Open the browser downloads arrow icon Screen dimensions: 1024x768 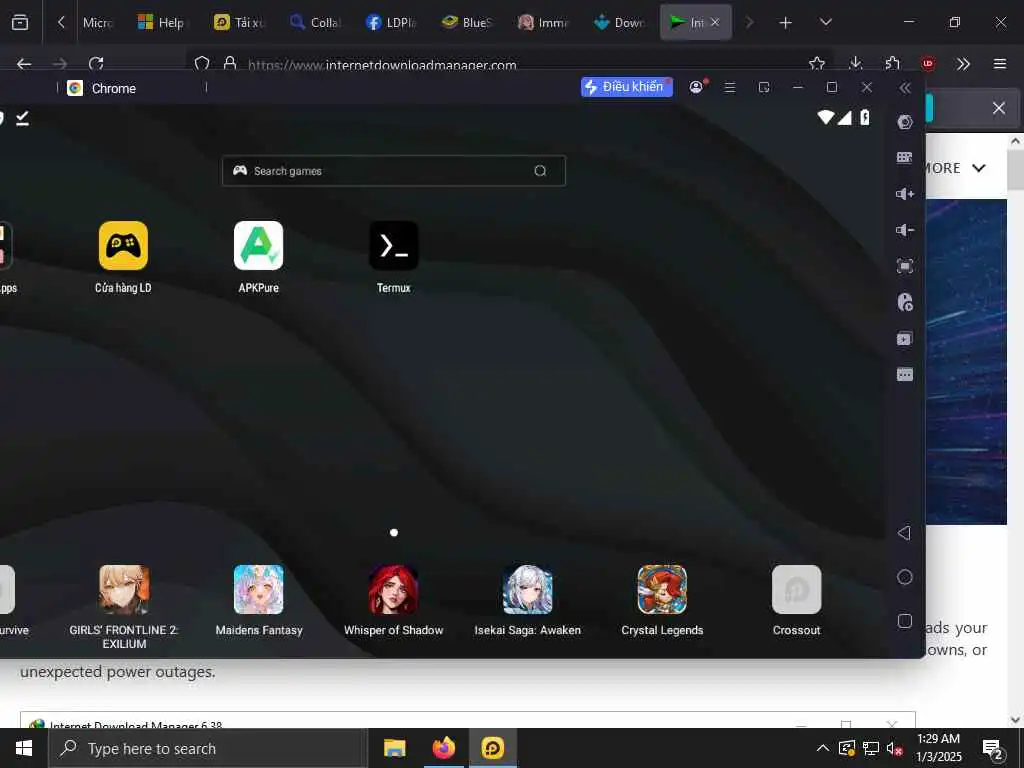point(856,63)
